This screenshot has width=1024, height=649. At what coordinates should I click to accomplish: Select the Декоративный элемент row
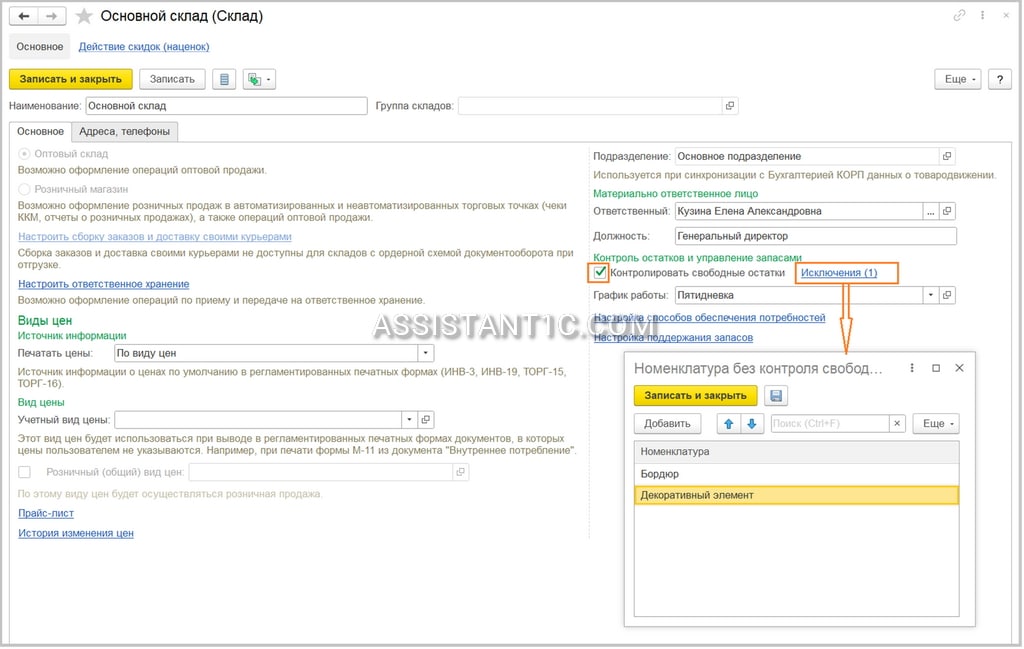point(797,496)
